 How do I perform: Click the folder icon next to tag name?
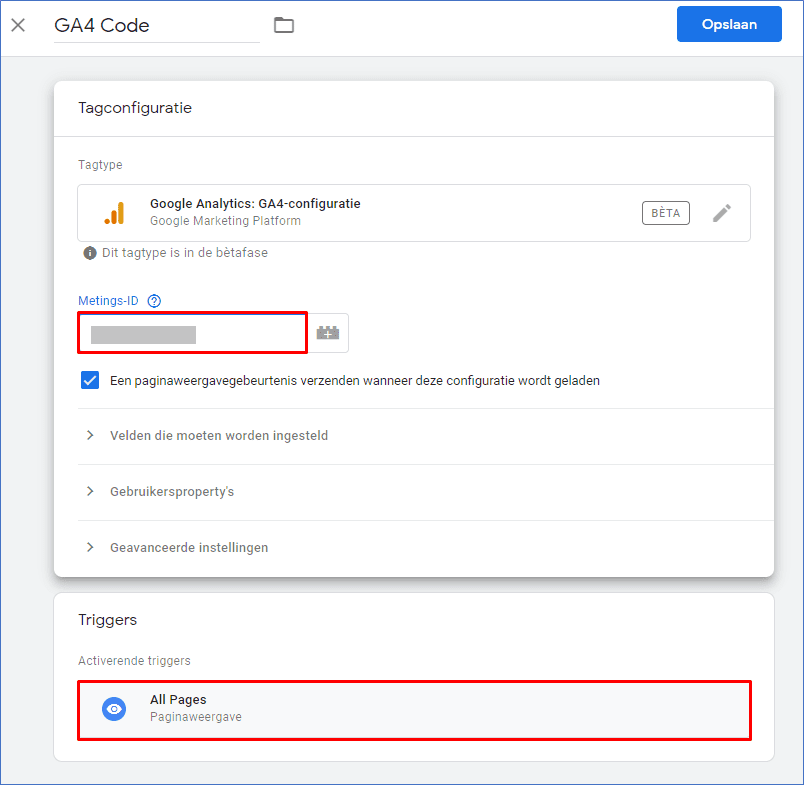(284, 25)
